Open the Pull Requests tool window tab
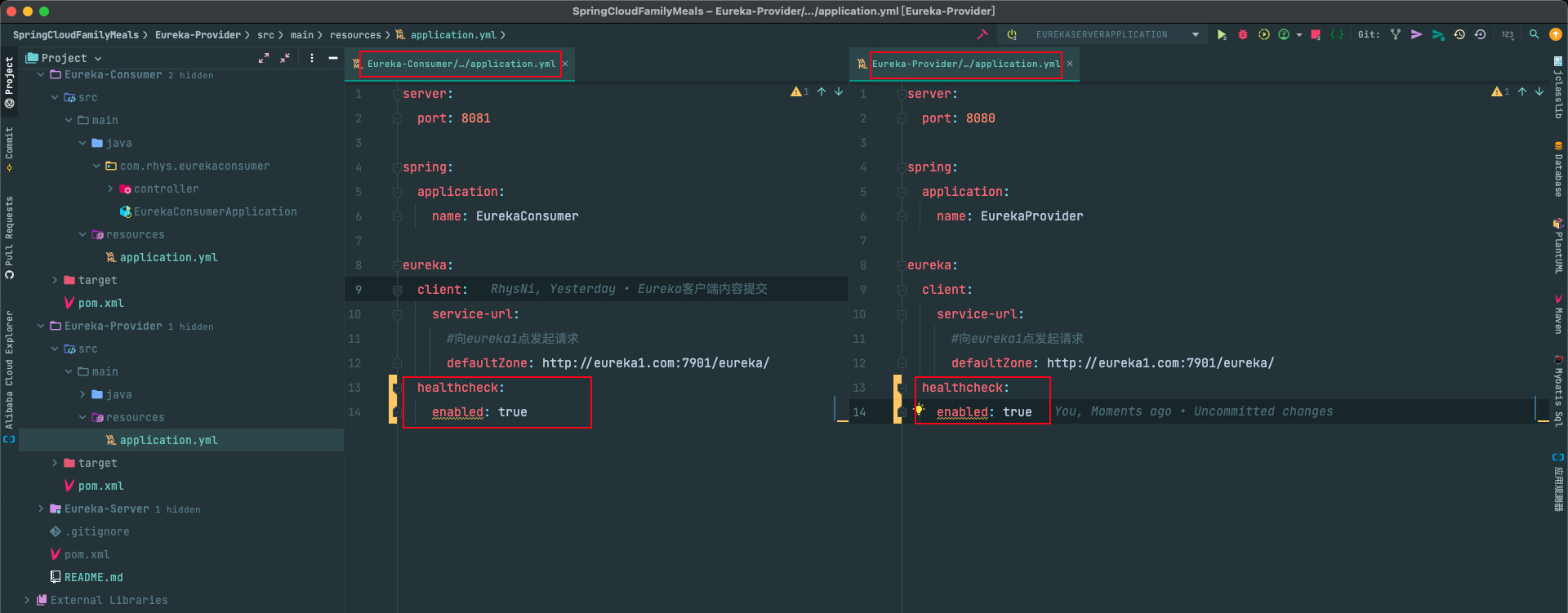Viewport: 1568px width, 613px height. tap(9, 238)
